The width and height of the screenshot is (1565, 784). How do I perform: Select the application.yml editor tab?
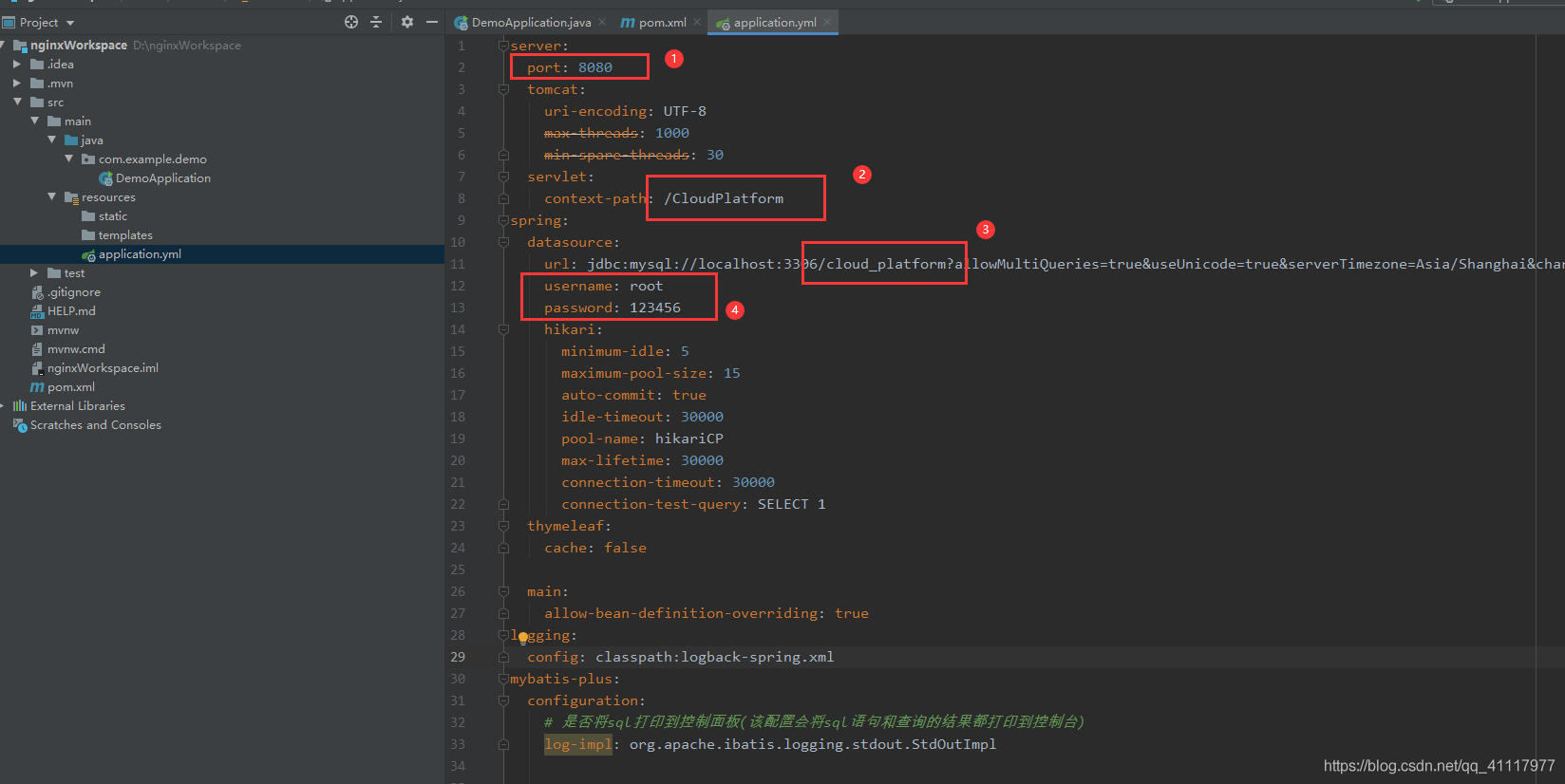click(775, 22)
